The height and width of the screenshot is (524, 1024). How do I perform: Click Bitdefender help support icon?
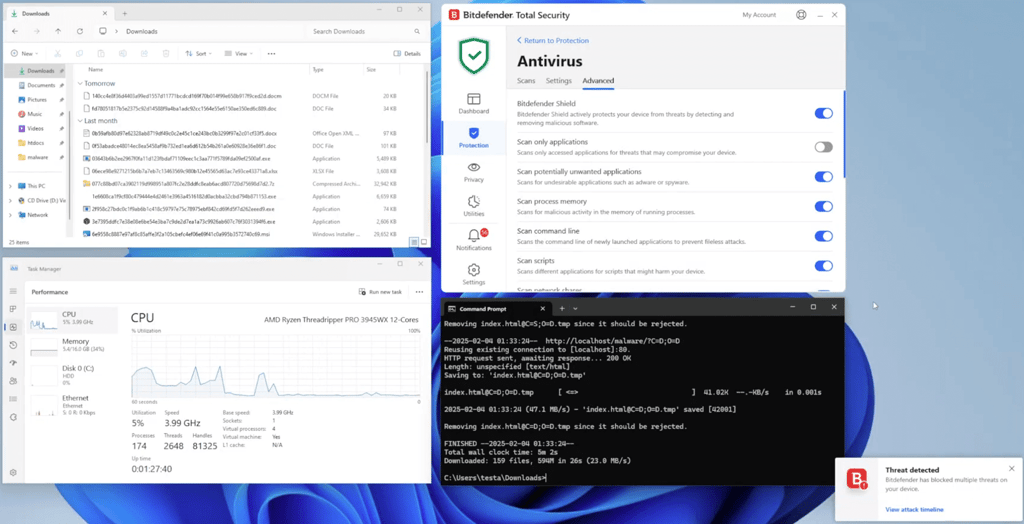[x=801, y=15]
